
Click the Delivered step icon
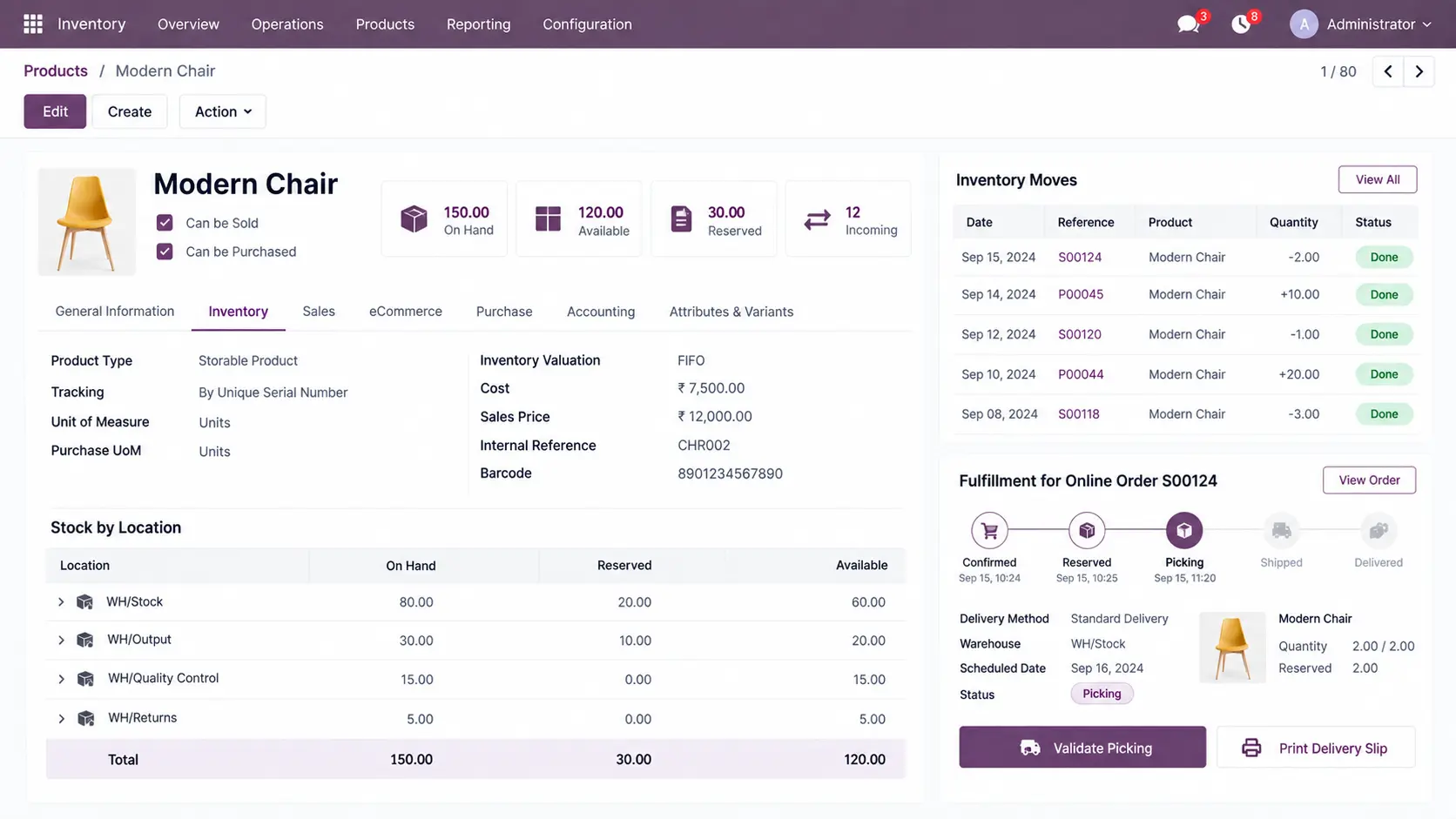[1378, 530]
